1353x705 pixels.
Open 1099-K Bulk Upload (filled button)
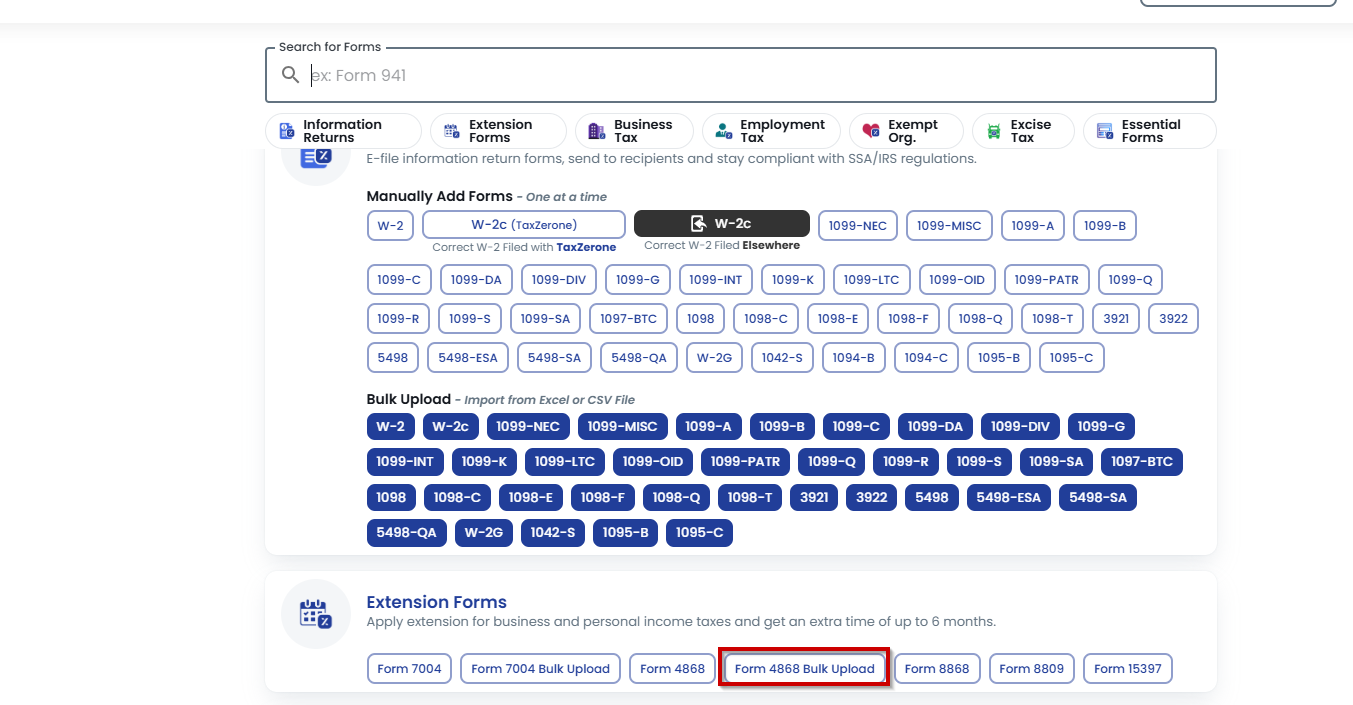(x=485, y=461)
